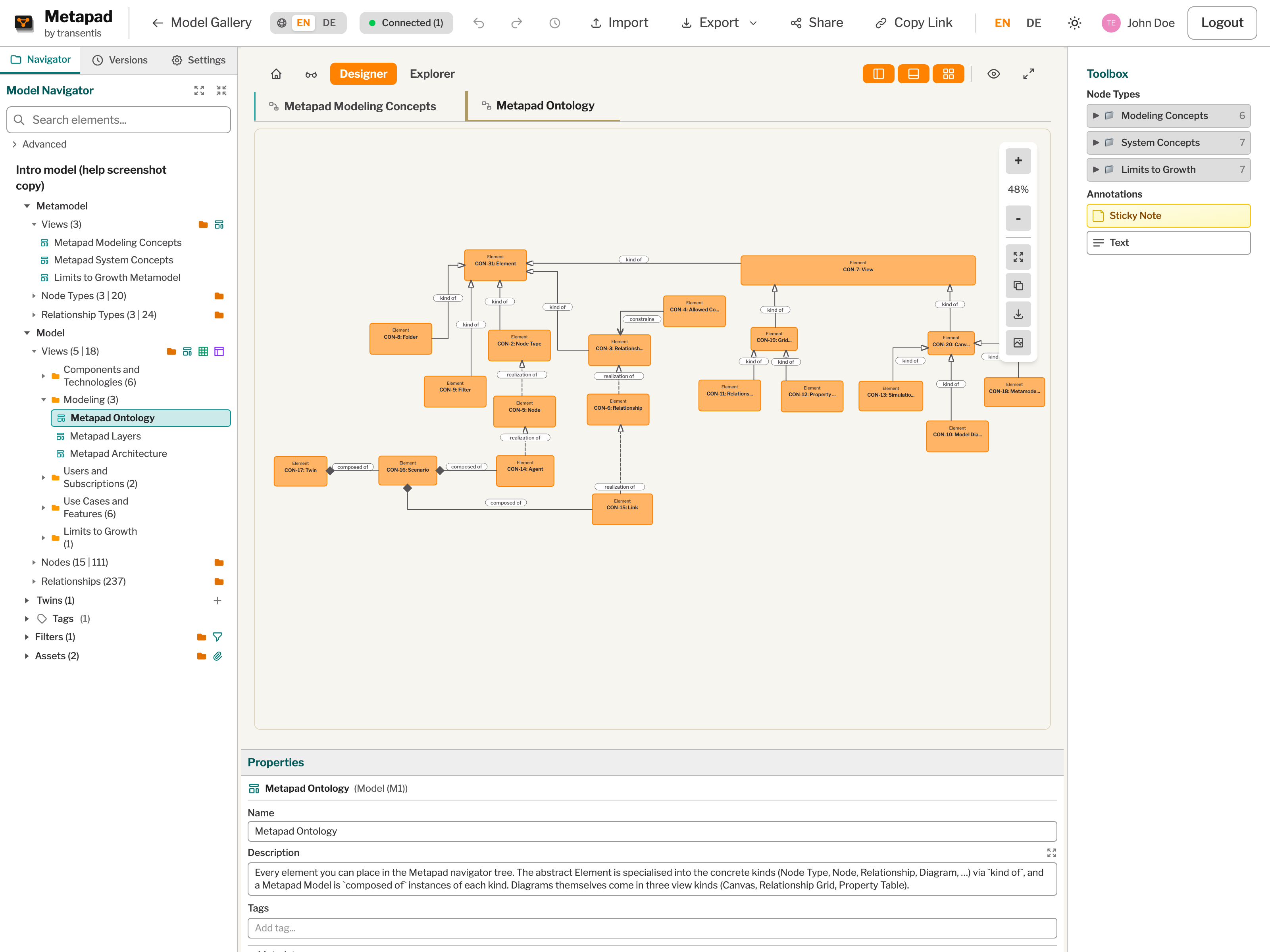Add folder to Node Types row
Screen dimensions: 1270x952
pyautogui.click(x=219, y=296)
